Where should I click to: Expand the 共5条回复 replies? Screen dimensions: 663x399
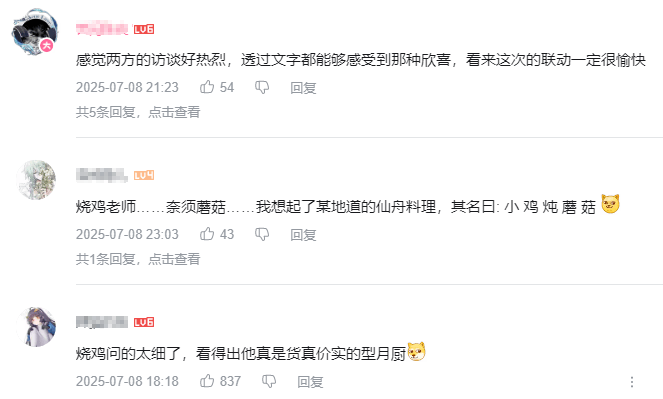click(x=138, y=112)
